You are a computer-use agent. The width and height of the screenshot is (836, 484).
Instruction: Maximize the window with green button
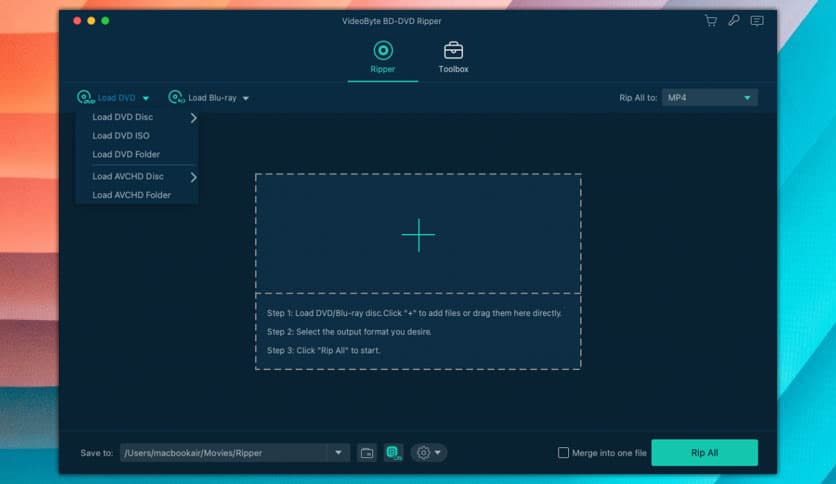click(x=106, y=21)
